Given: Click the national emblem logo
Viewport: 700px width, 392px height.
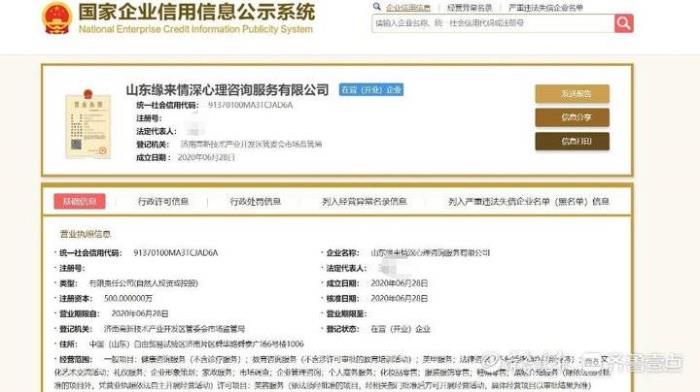Looking at the screenshot, I should click(x=57, y=19).
